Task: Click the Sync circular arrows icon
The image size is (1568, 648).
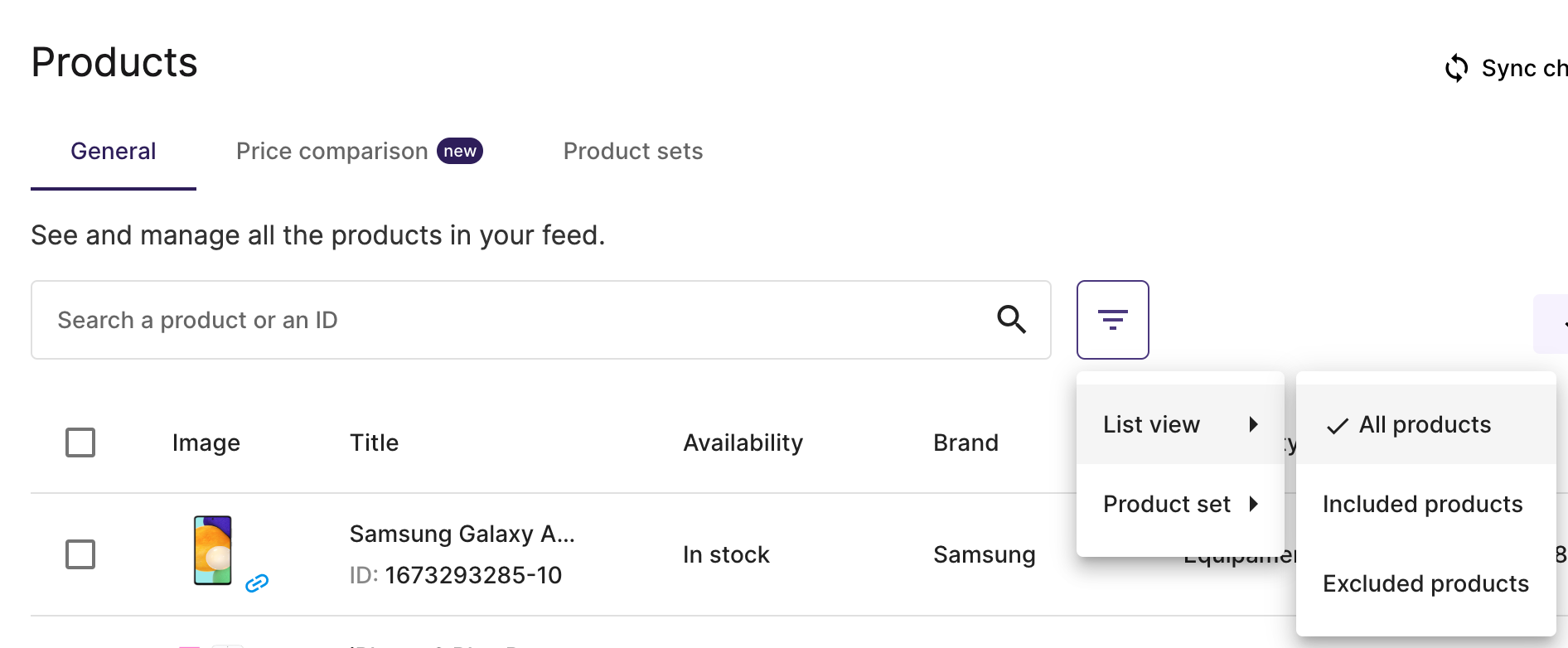Action: (1456, 68)
